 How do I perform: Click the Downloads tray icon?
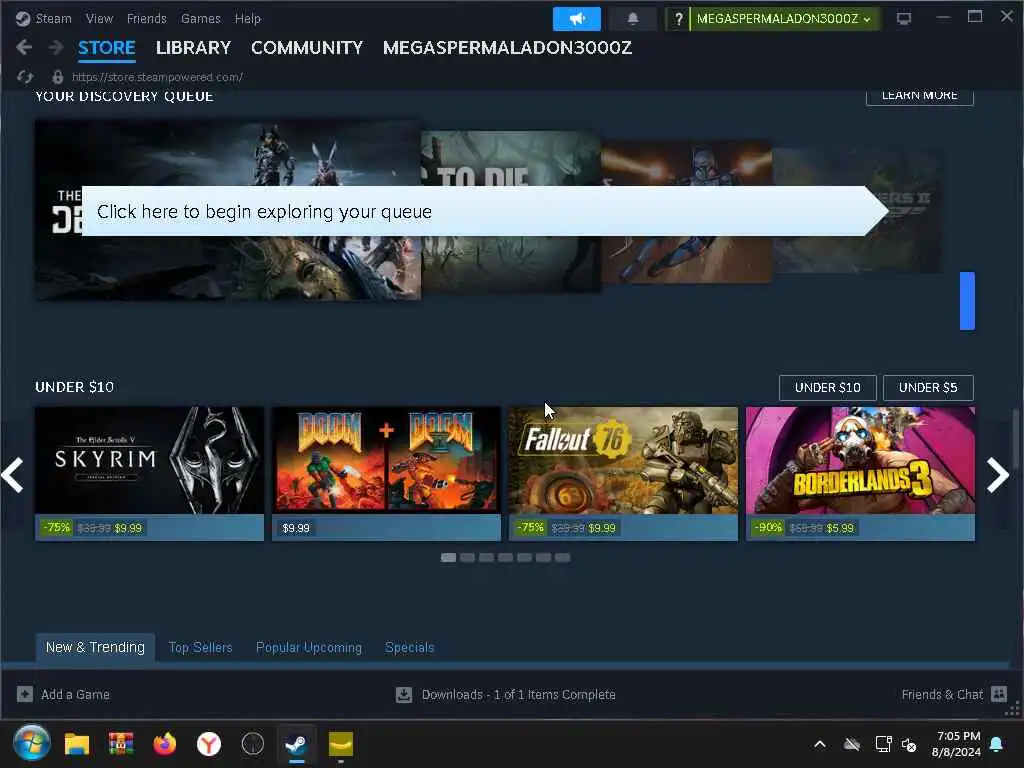(404, 694)
